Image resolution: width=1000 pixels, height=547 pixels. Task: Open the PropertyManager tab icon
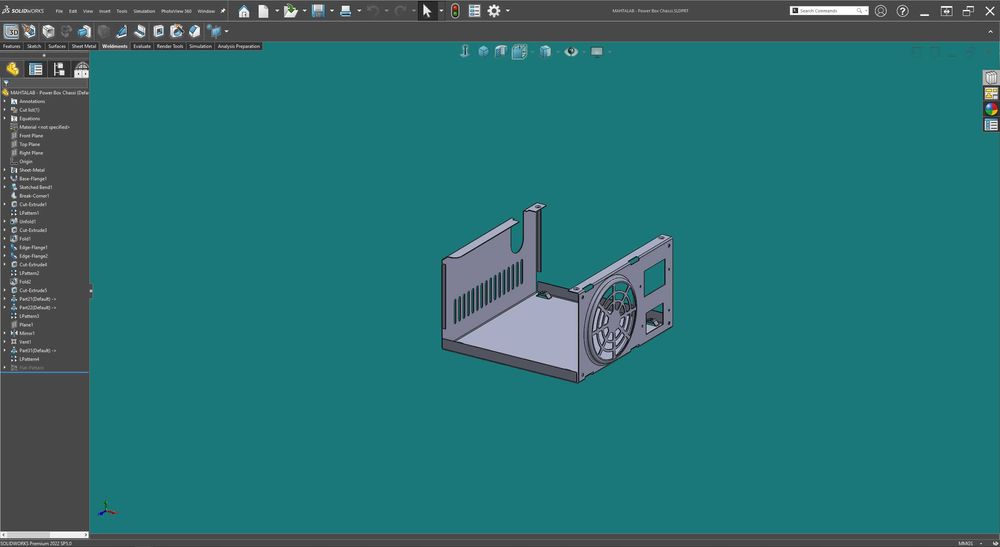click(35, 69)
